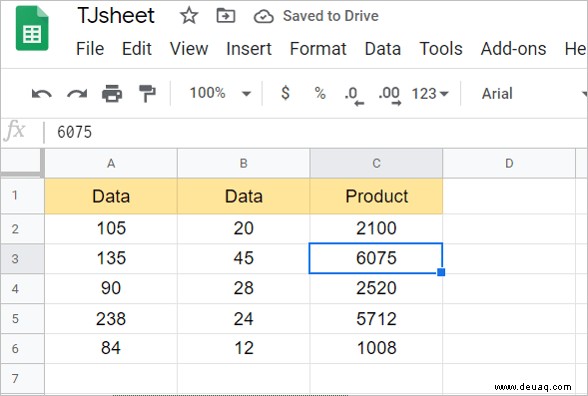Viewport: 588px width, 396px height.
Task: Click the move to folder icon
Action: point(226,16)
